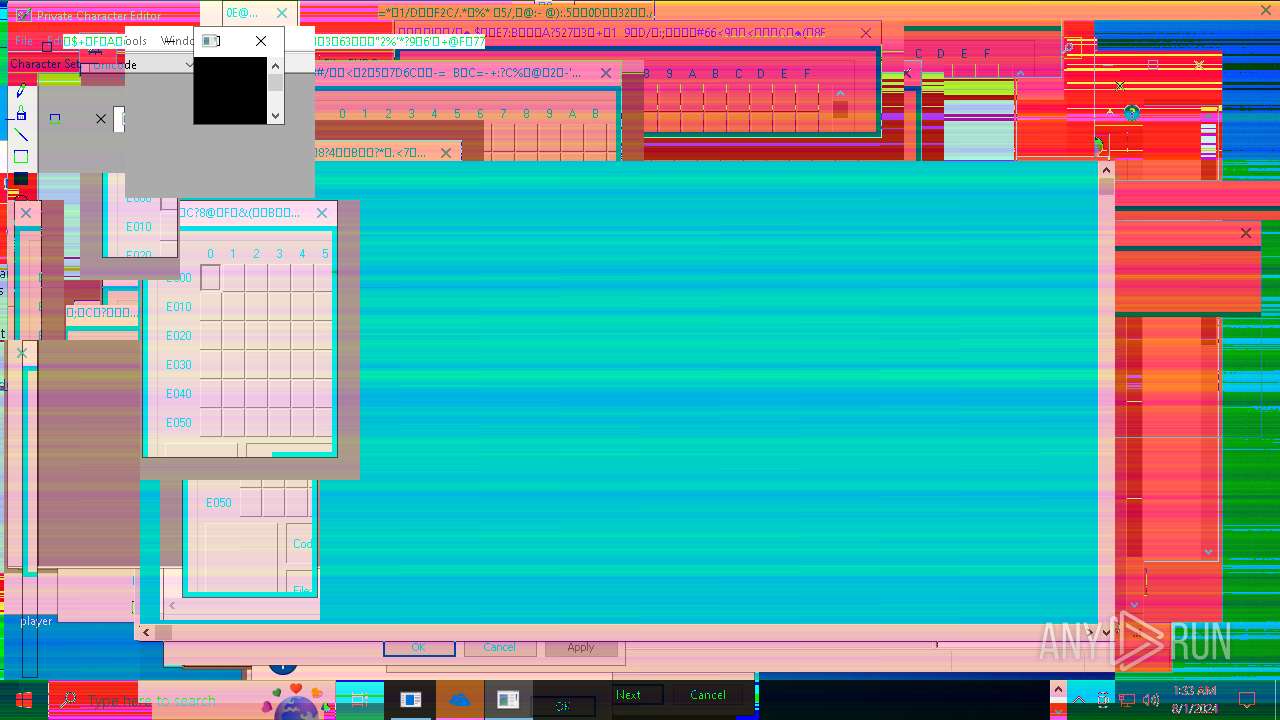Image resolution: width=1280 pixels, height=720 pixels.
Task: Click the up arrow of the large vertical scrollbar
Action: point(1106,170)
